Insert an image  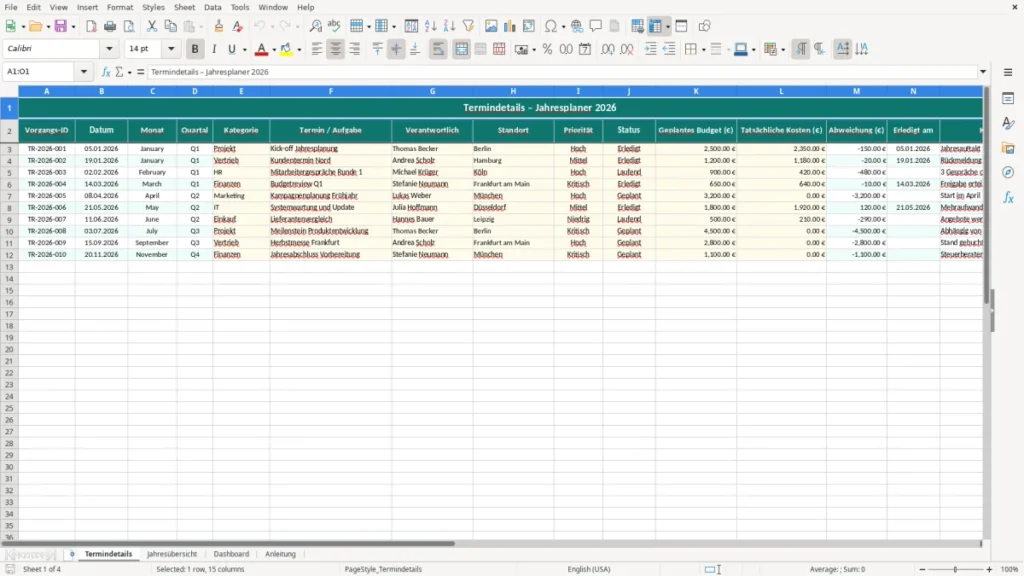(491, 26)
